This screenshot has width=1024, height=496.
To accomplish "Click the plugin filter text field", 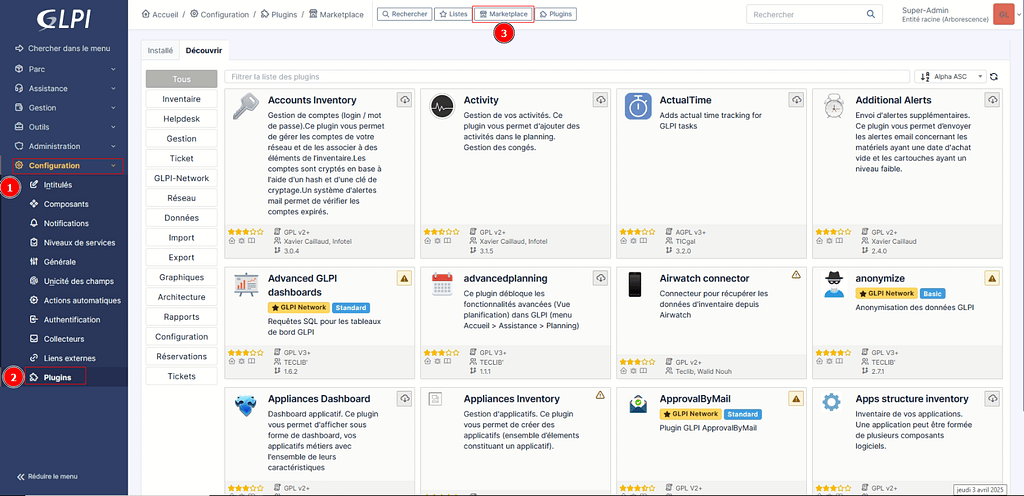I will [565, 76].
